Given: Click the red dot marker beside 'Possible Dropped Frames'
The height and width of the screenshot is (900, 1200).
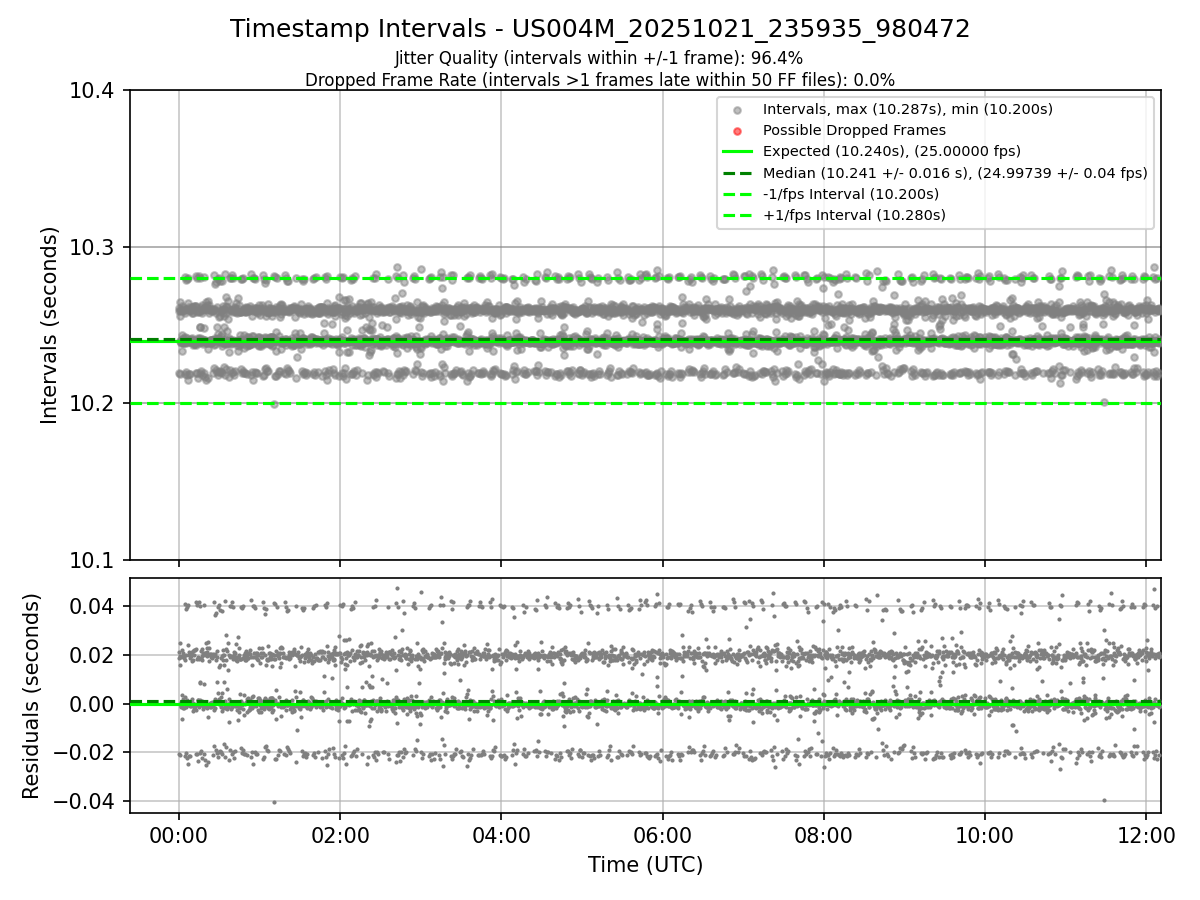Looking at the screenshot, I should click(x=737, y=131).
